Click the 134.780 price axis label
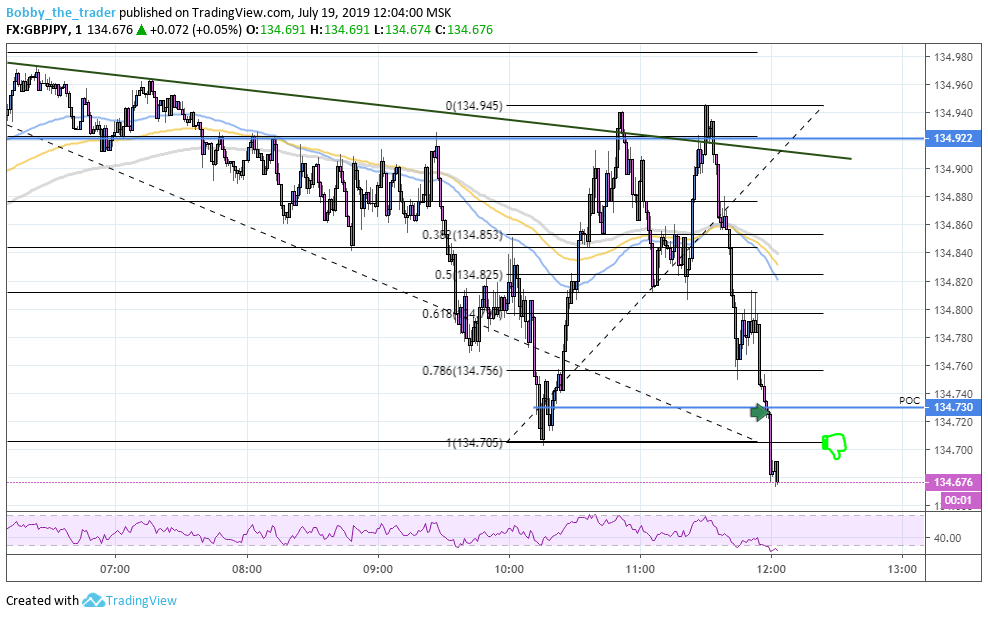Screen dimensions: 988x618 pos(953,338)
